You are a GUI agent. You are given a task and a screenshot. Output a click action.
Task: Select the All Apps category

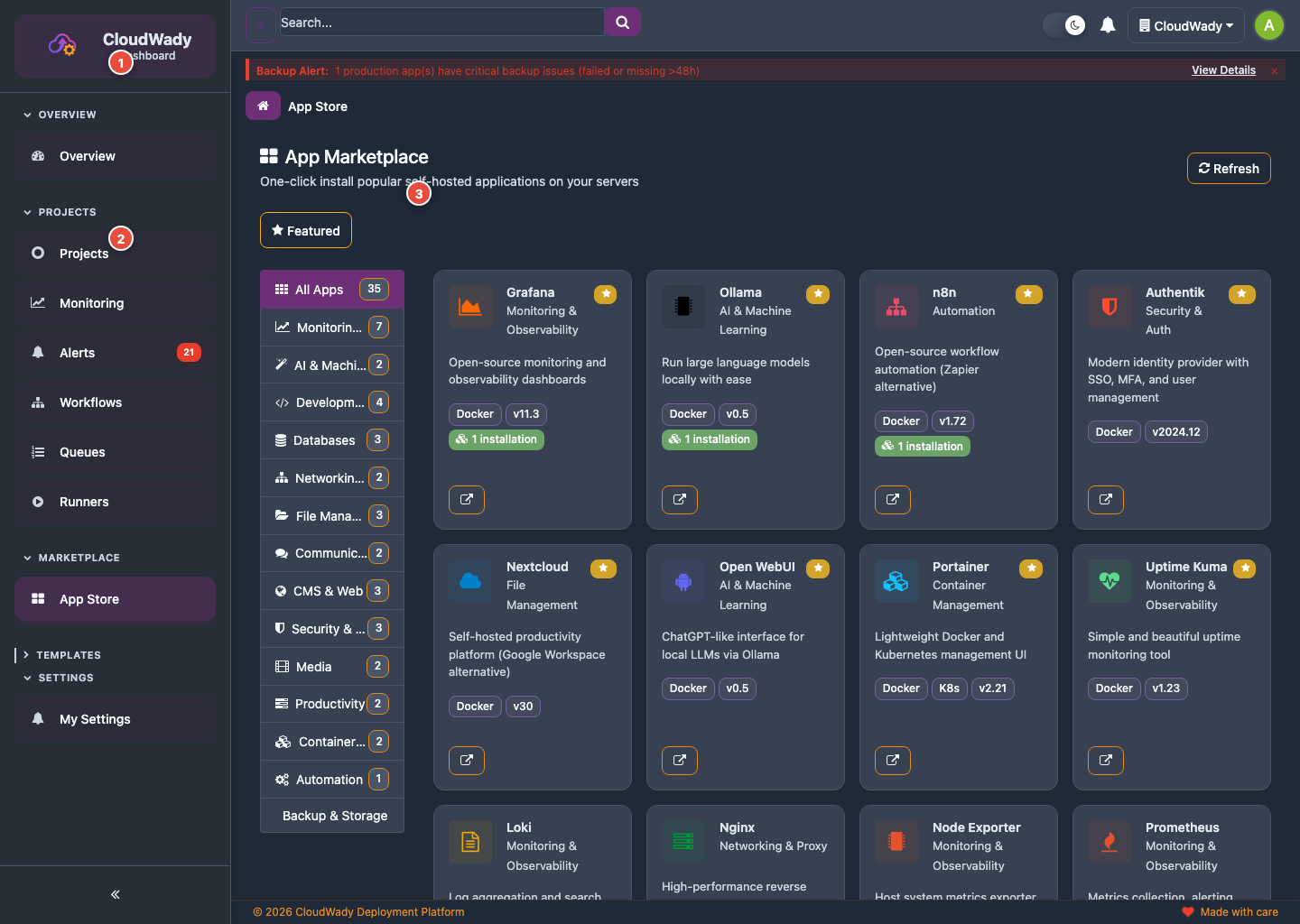tap(320, 289)
